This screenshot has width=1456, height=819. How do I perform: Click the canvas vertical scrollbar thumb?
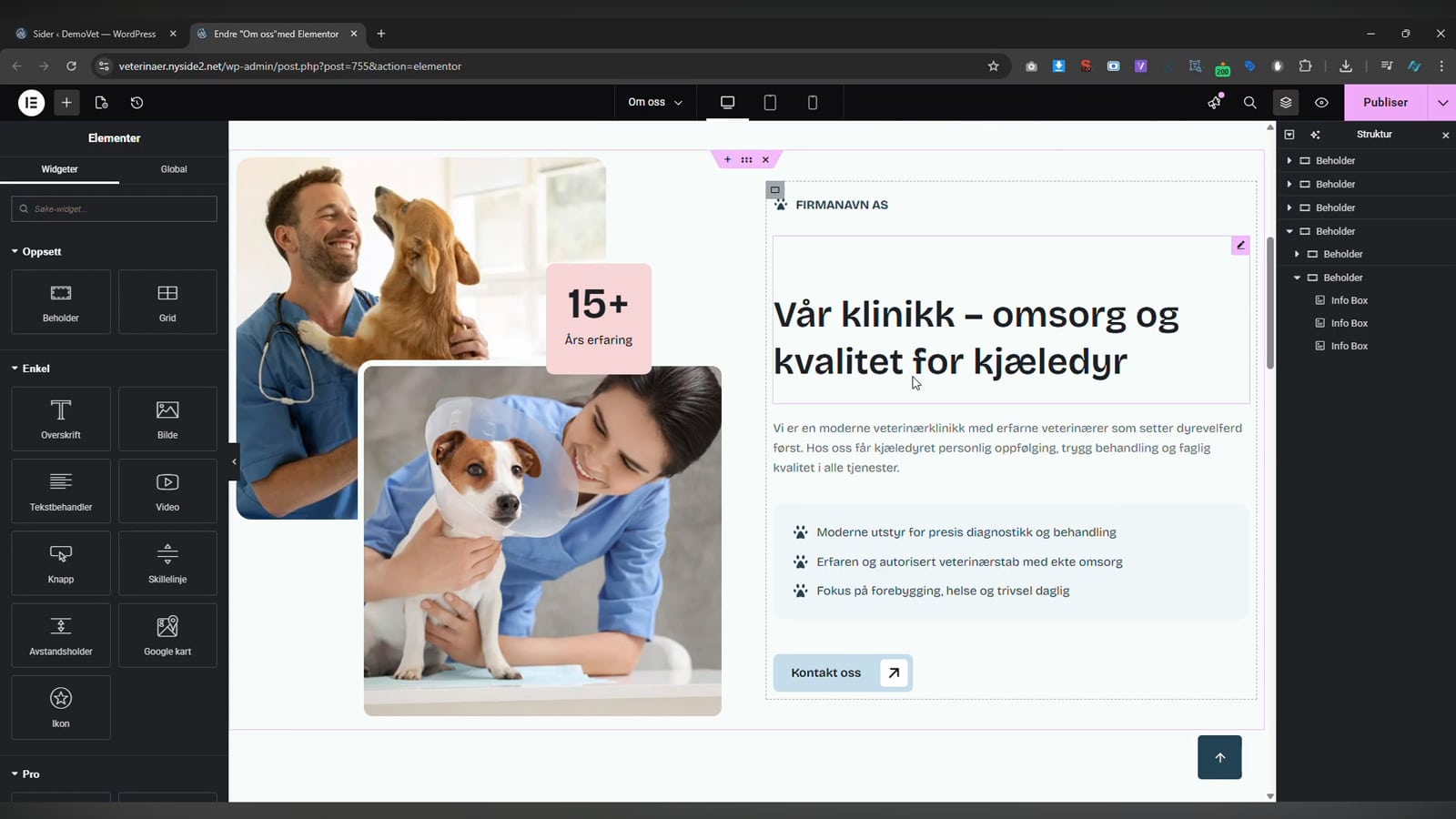pos(1270,303)
